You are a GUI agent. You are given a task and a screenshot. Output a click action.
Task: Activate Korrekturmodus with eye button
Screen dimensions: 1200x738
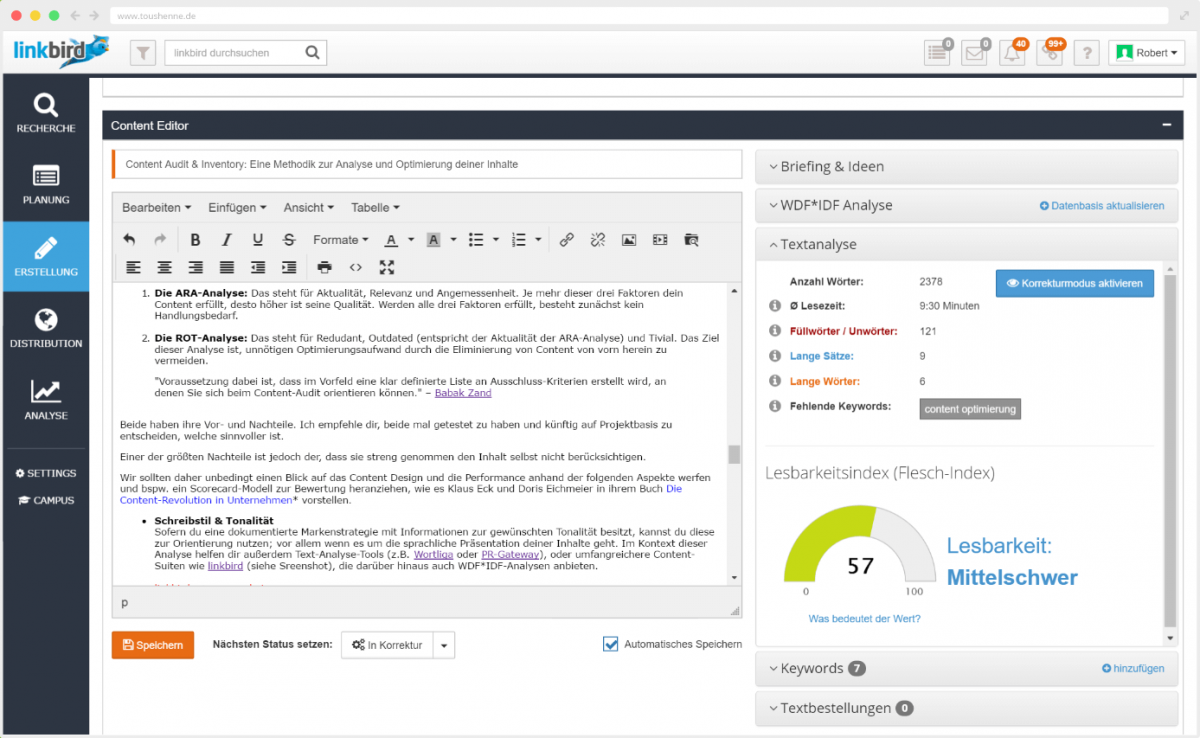pyautogui.click(x=1074, y=283)
